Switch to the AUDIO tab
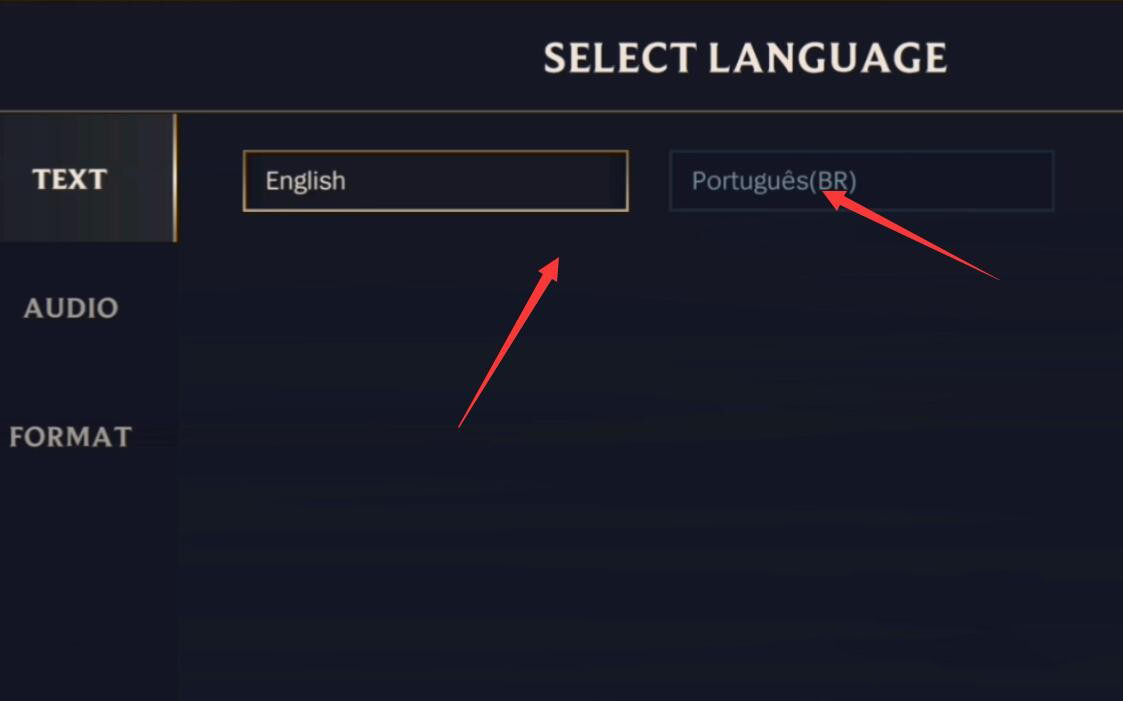 [71, 308]
